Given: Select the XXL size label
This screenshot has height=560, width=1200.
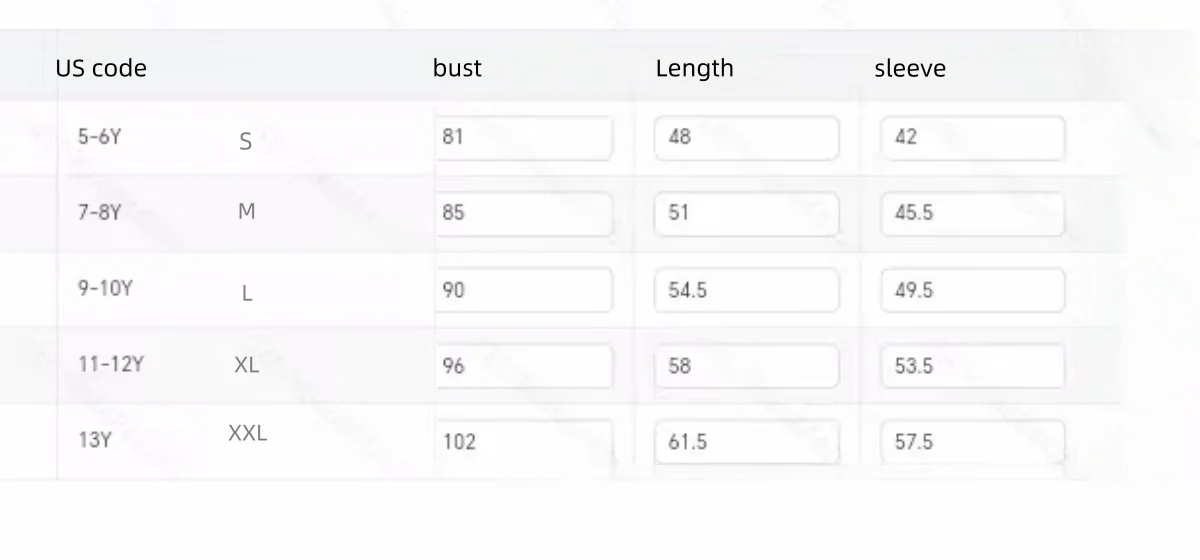Looking at the screenshot, I should (247, 434).
